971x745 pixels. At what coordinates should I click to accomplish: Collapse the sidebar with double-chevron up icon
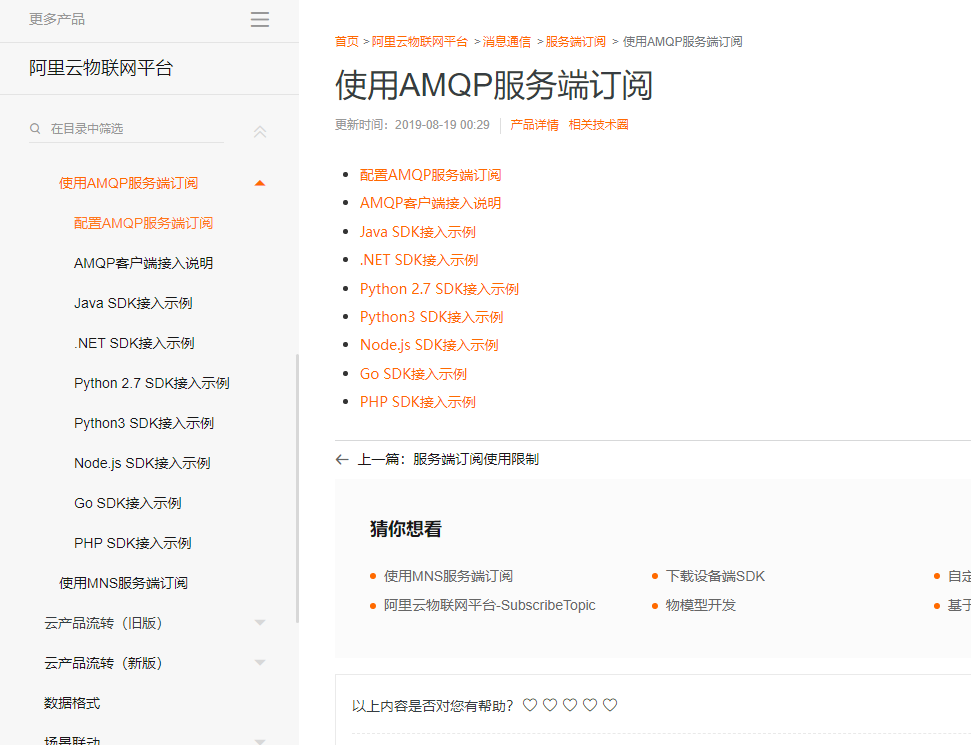click(260, 131)
